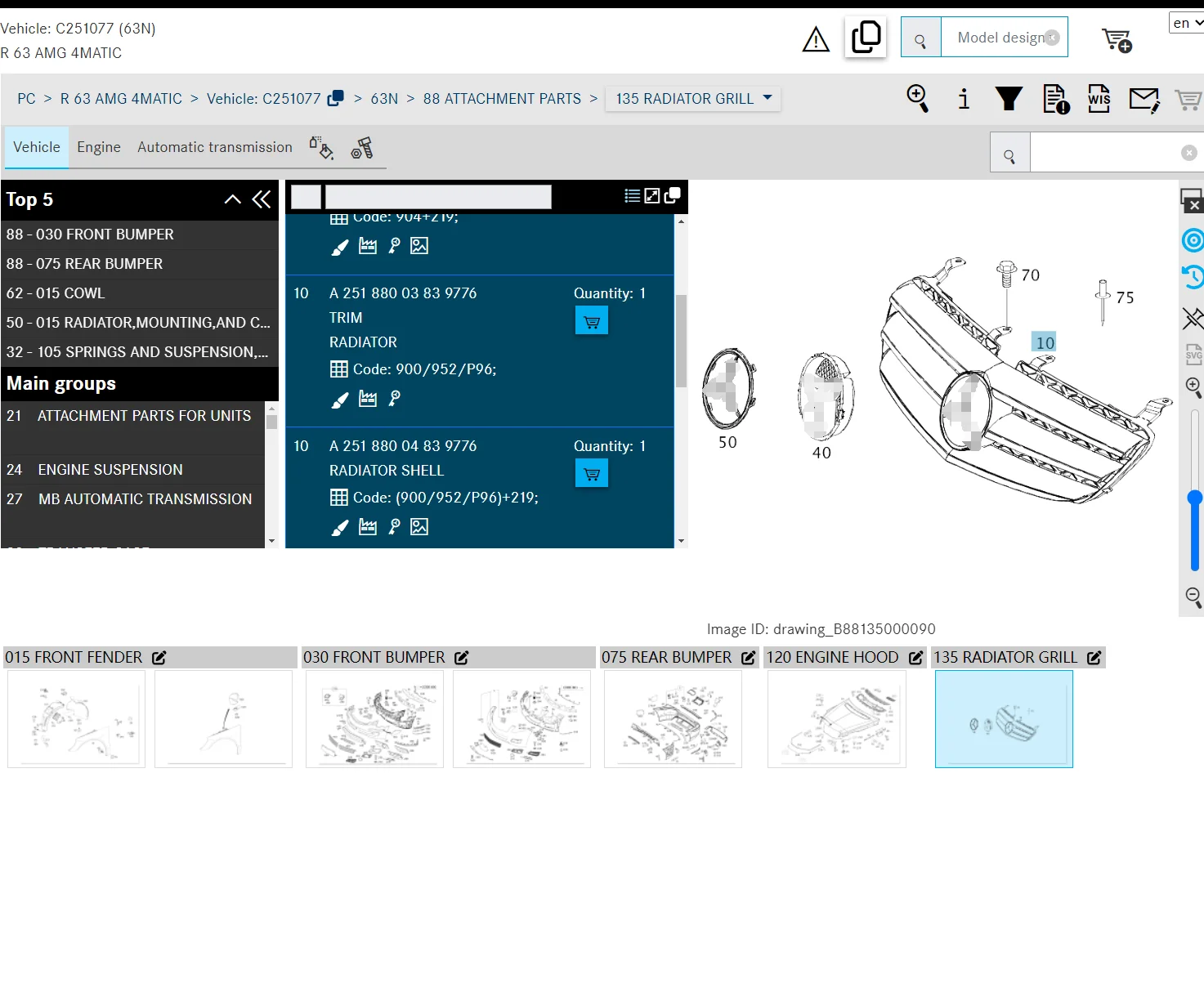Image resolution: width=1204 pixels, height=983 pixels.
Task: Toggle the black funnel filter icon
Action: [1009, 99]
